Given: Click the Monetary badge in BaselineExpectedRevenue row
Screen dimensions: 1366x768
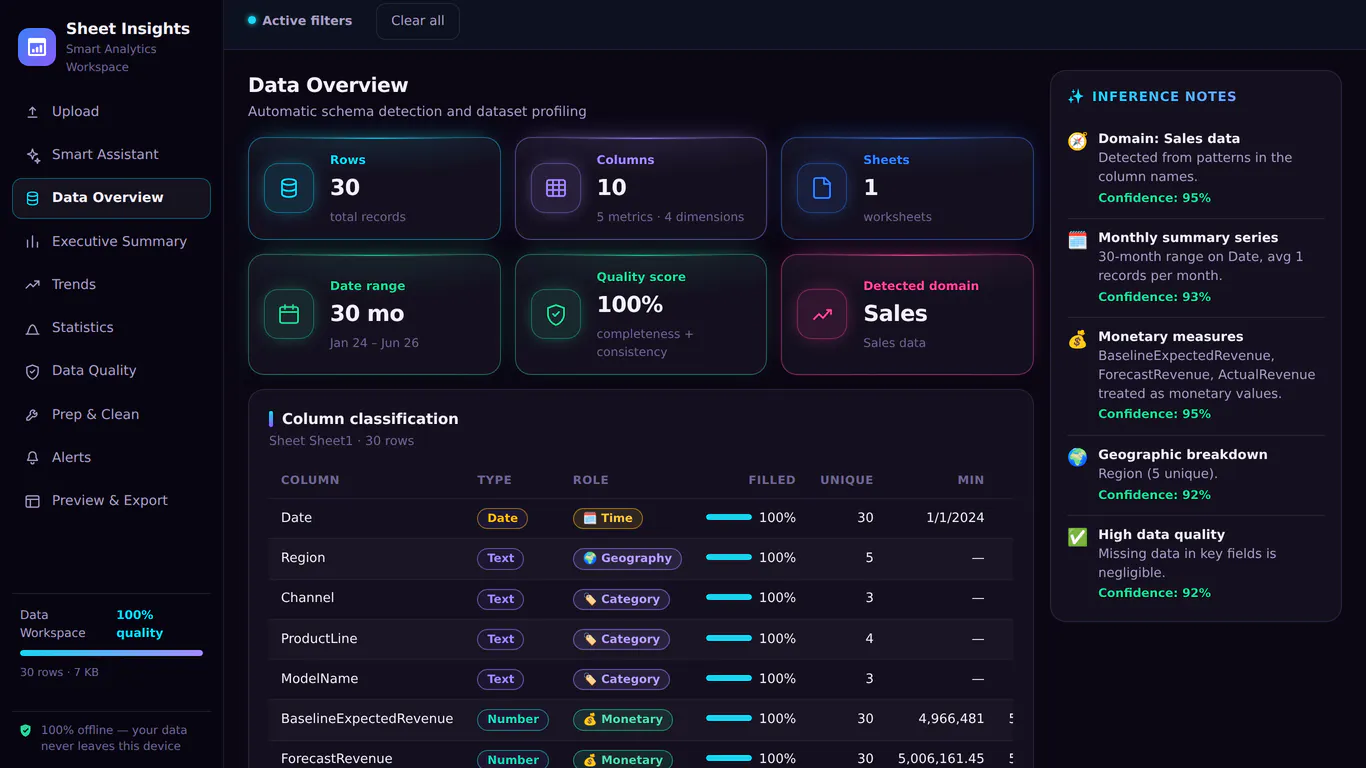Looking at the screenshot, I should click(623, 719).
